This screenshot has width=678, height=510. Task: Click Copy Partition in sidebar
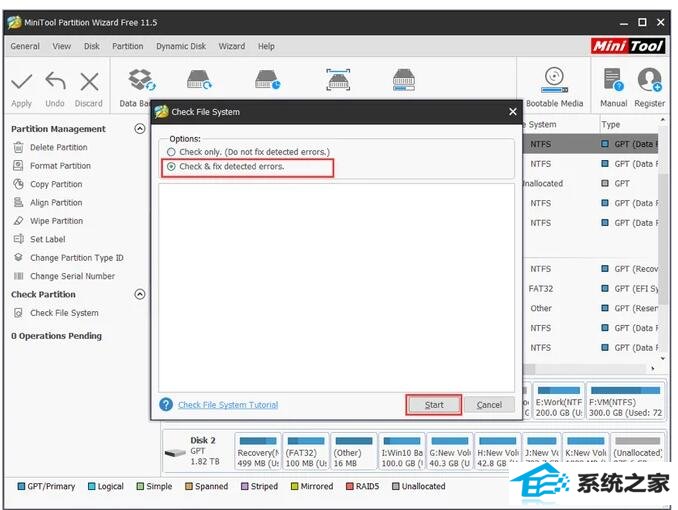point(56,184)
